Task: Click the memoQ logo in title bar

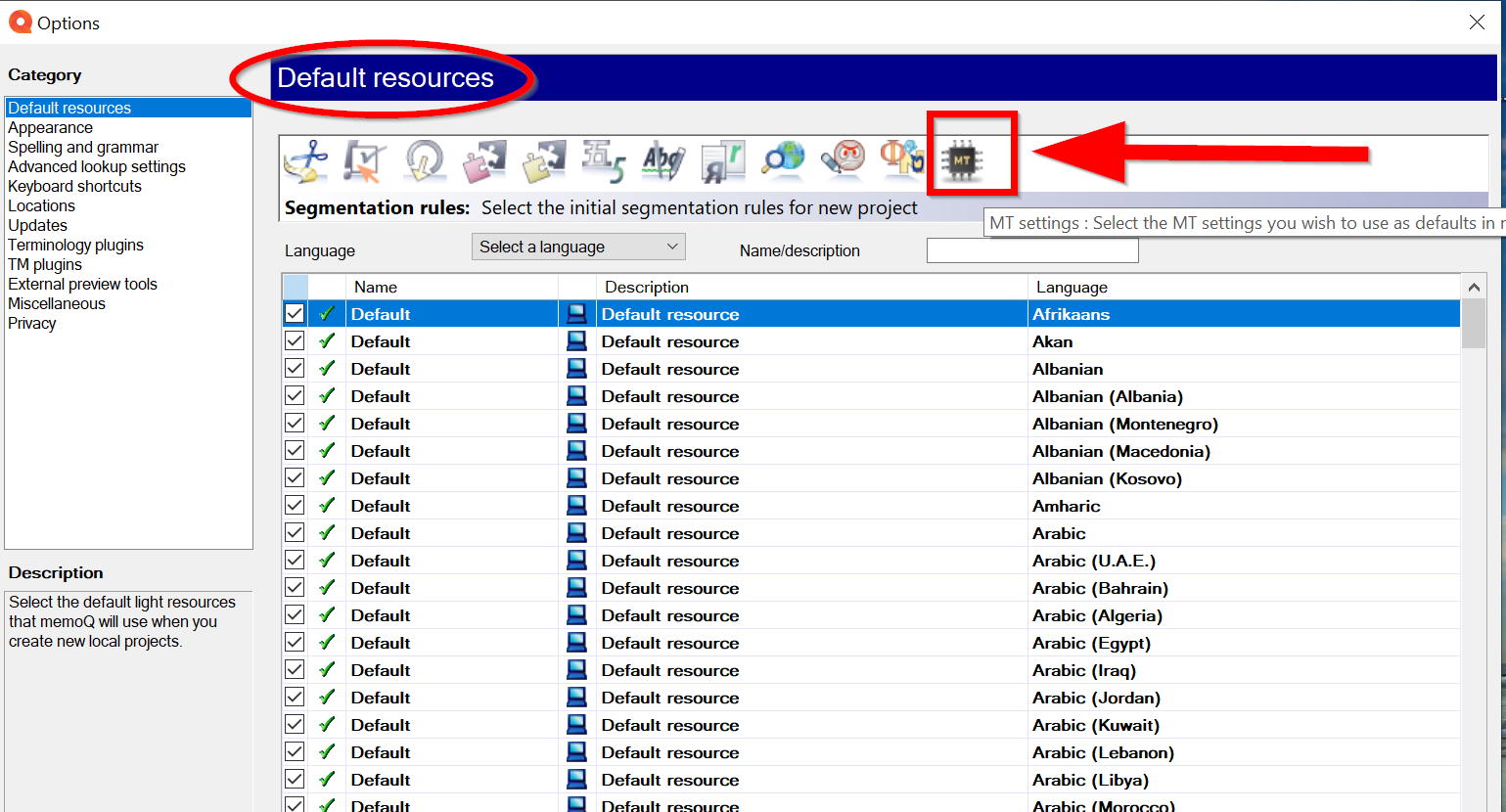Action: (20, 22)
